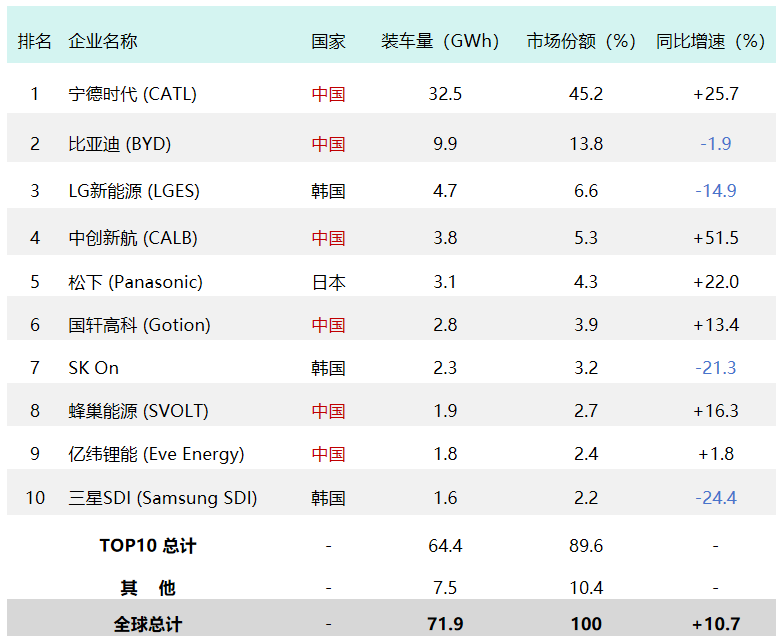Select the 市场份额（%）header cell
The image size is (784, 640).
582,41
